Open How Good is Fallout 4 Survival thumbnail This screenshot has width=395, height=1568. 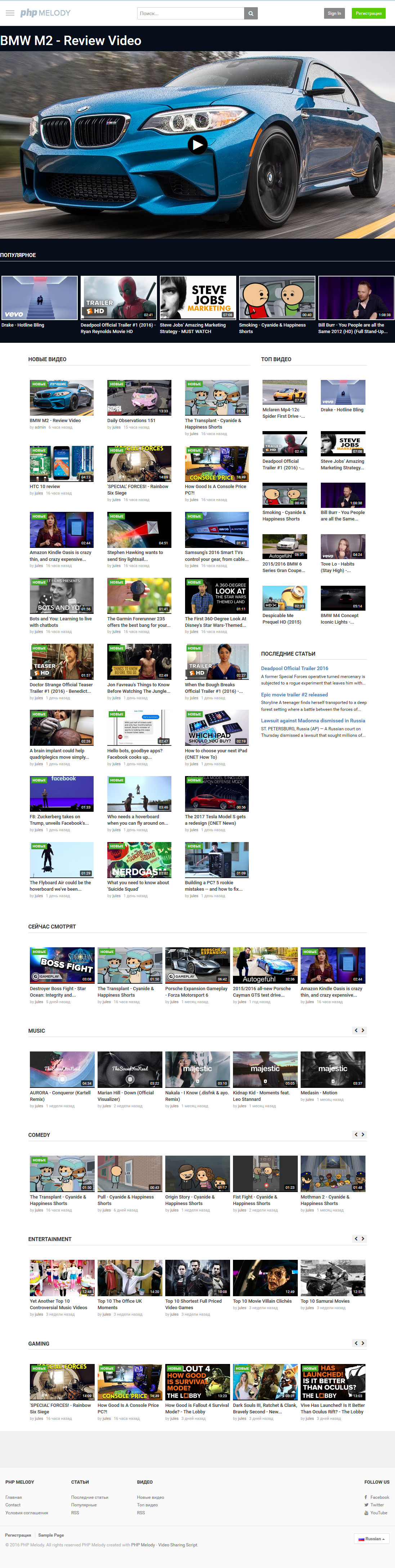tap(197, 1381)
